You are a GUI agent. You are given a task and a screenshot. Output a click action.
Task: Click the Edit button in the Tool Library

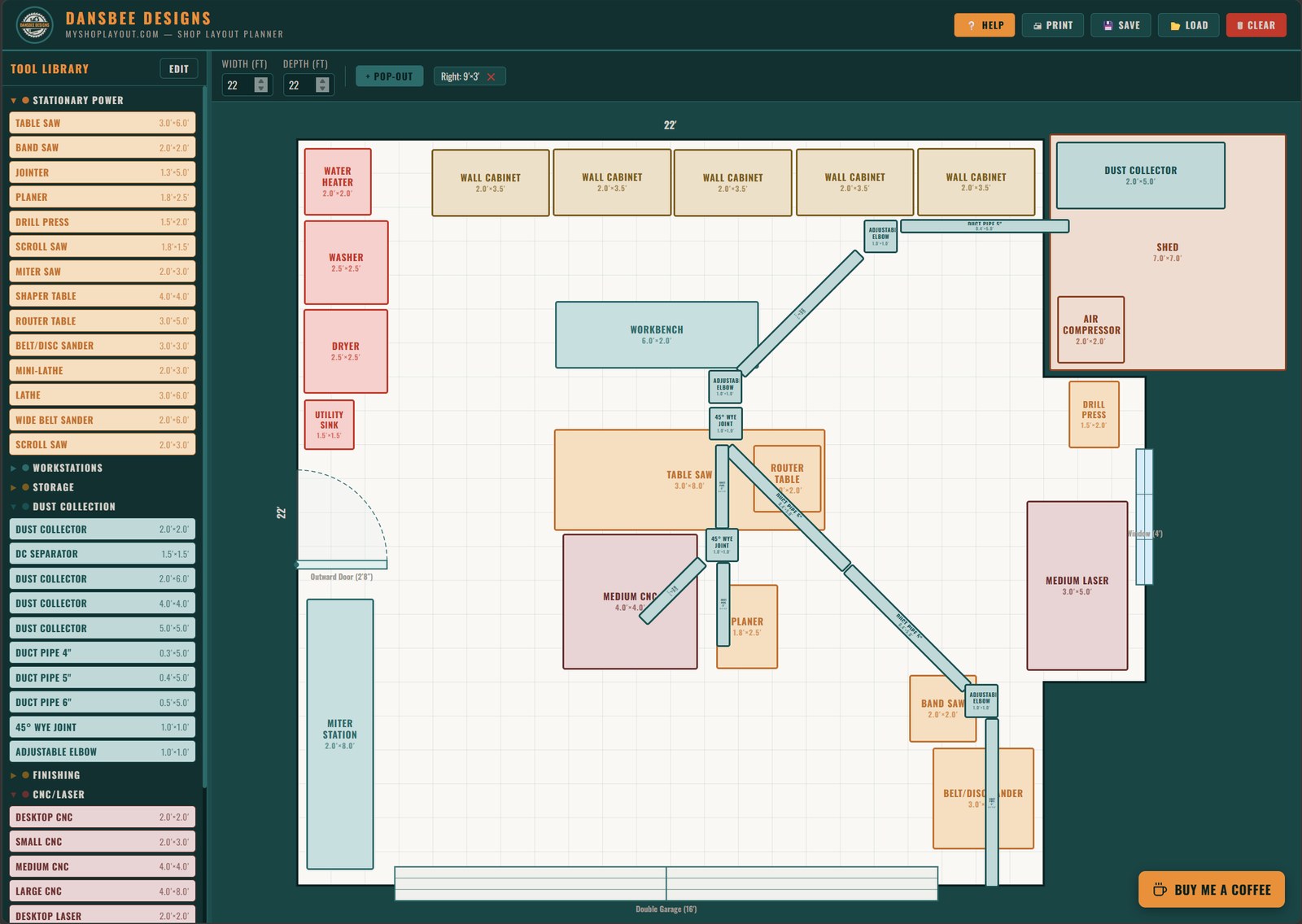(177, 68)
